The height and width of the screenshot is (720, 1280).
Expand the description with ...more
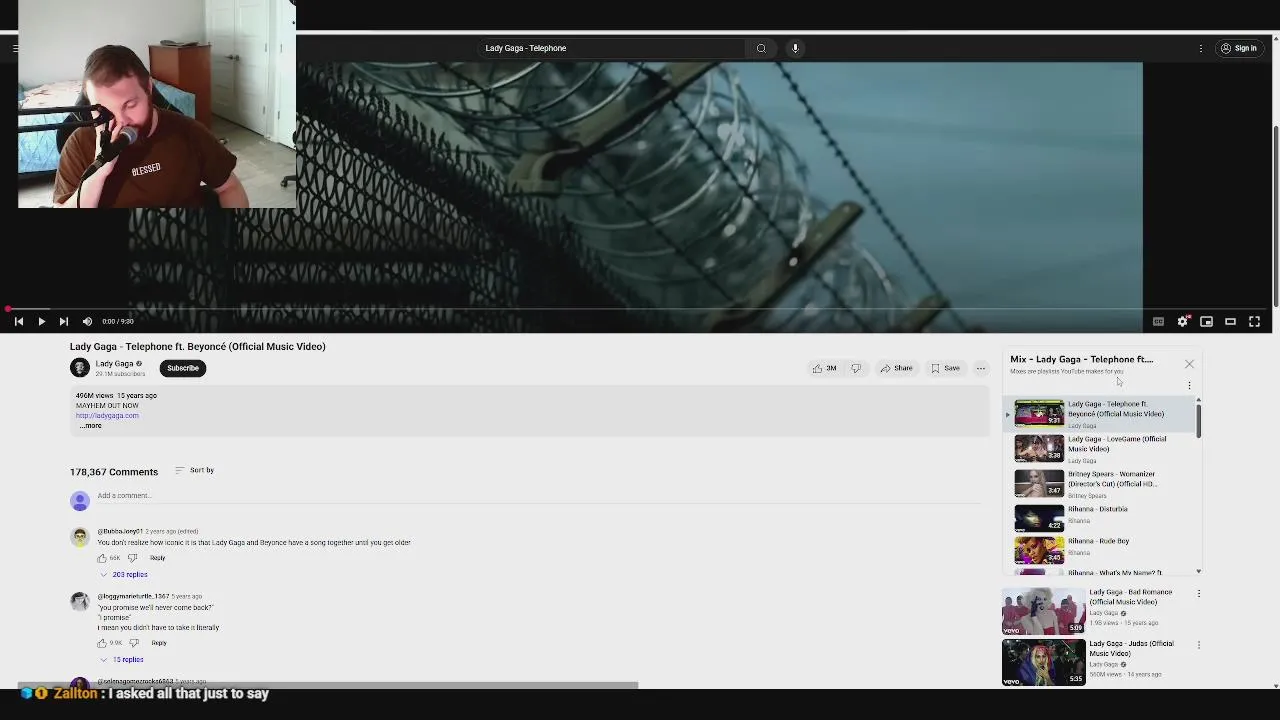pyautogui.click(x=90, y=426)
